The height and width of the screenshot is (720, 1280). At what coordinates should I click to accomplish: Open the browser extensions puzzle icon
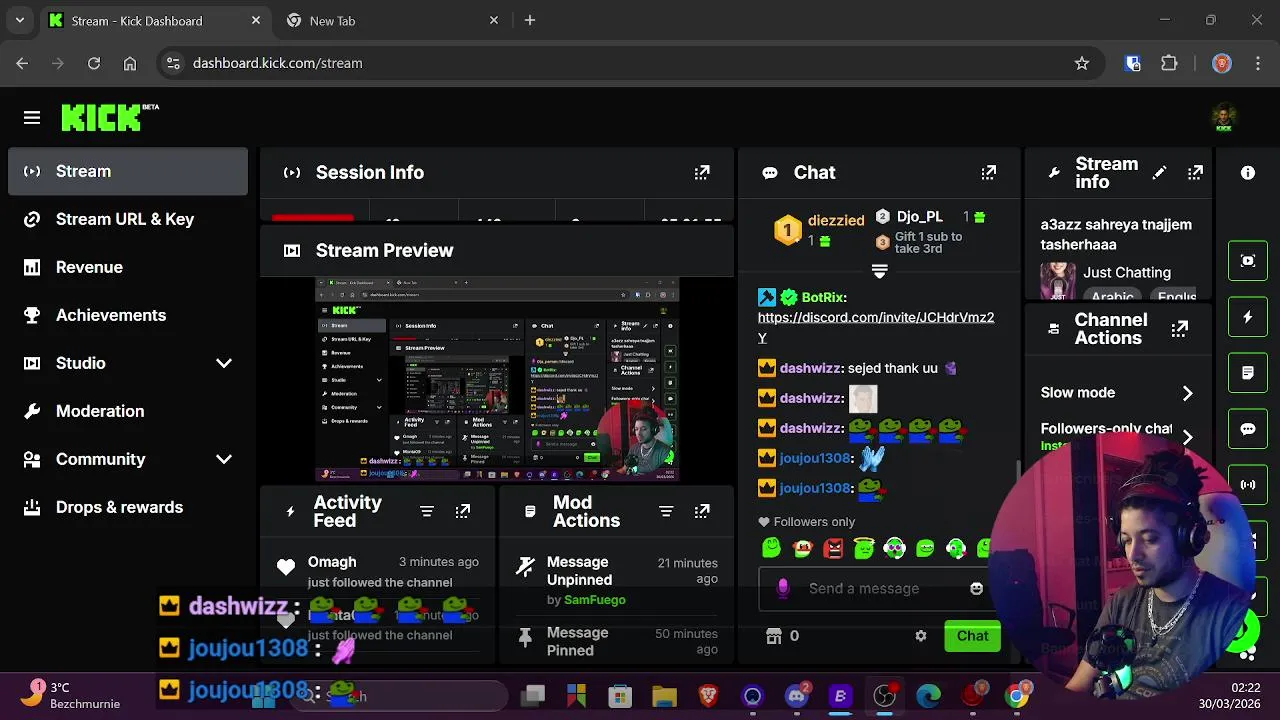click(x=1169, y=63)
